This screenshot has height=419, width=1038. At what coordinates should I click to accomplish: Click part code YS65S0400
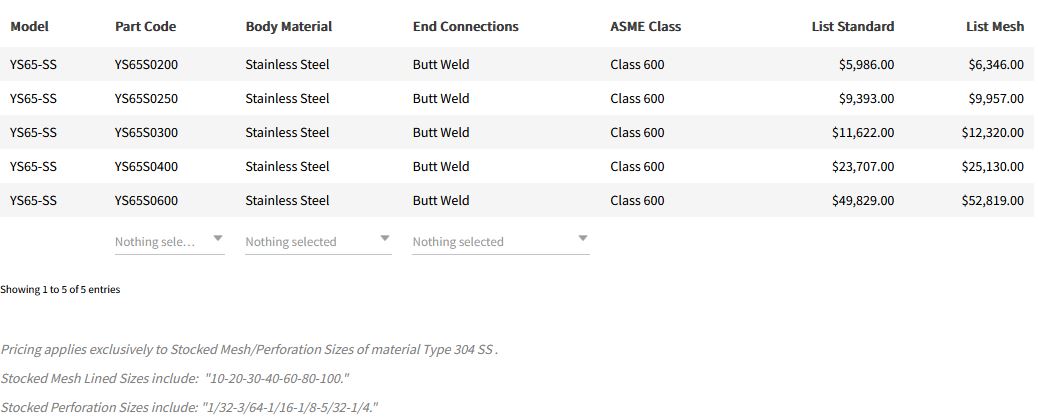click(146, 167)
